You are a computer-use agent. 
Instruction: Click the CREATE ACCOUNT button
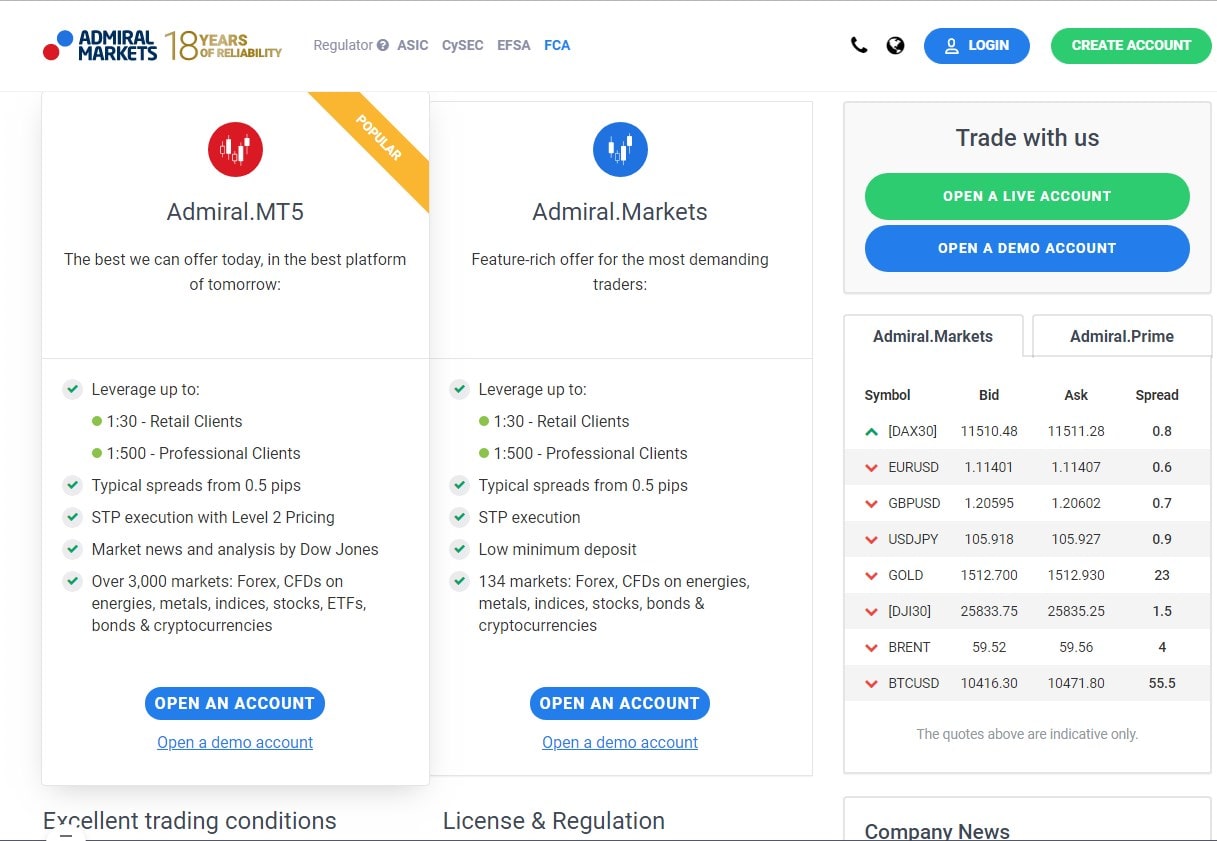pos(1131,45)
